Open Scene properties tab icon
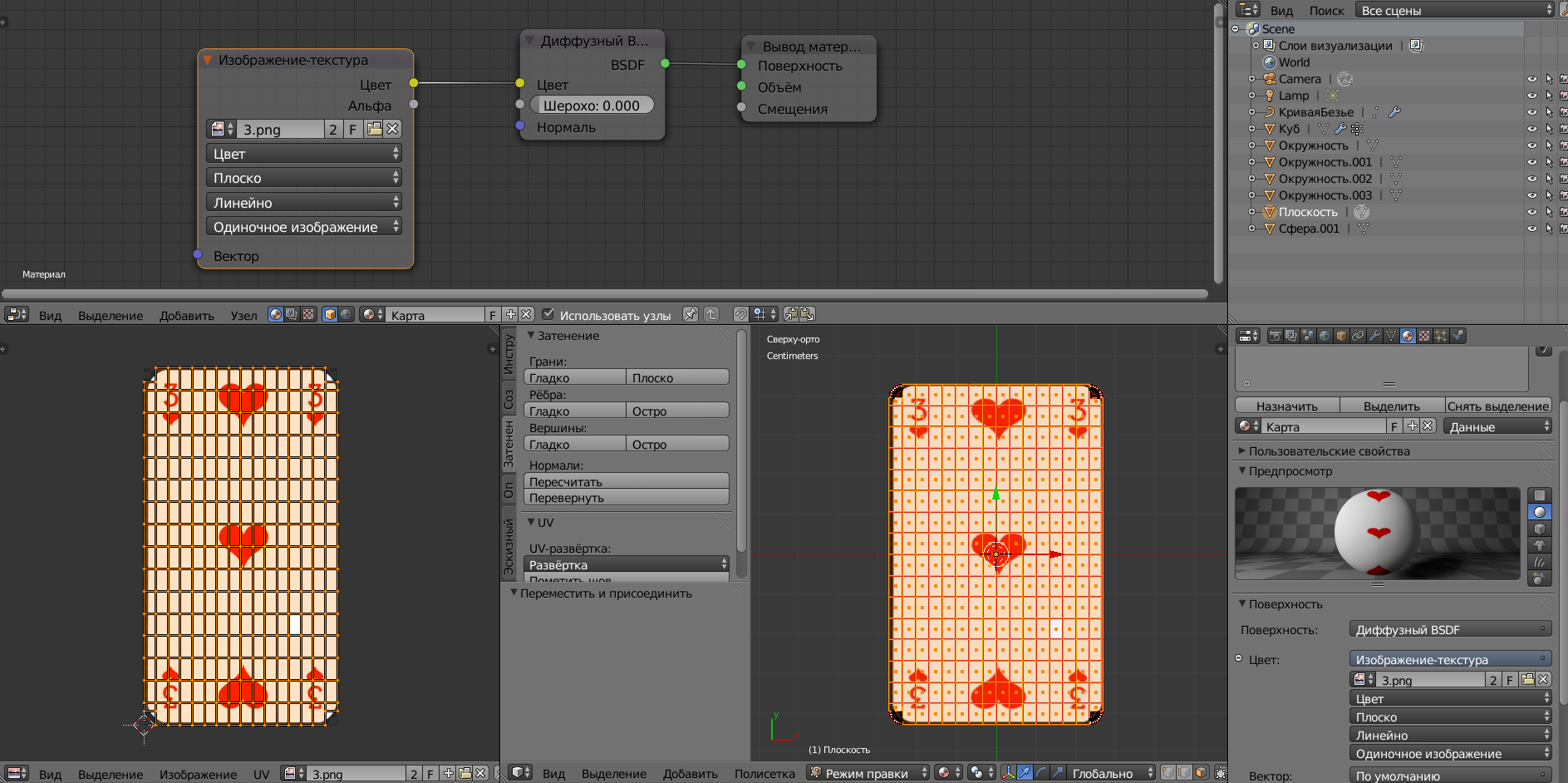This screenshot has width=1568, height=783. coord(1308,336)
